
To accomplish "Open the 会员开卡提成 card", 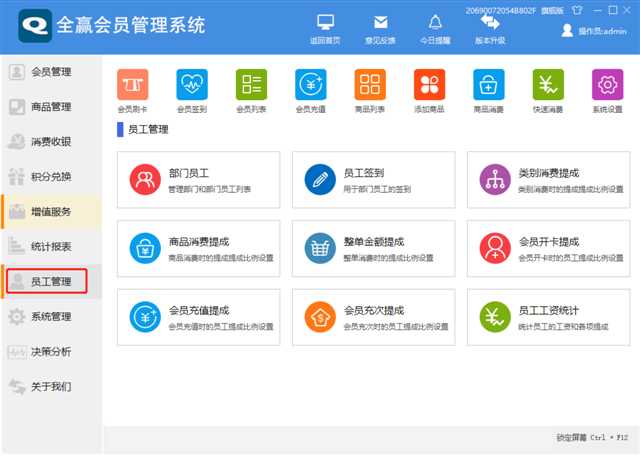I will [x=549, y=249].
